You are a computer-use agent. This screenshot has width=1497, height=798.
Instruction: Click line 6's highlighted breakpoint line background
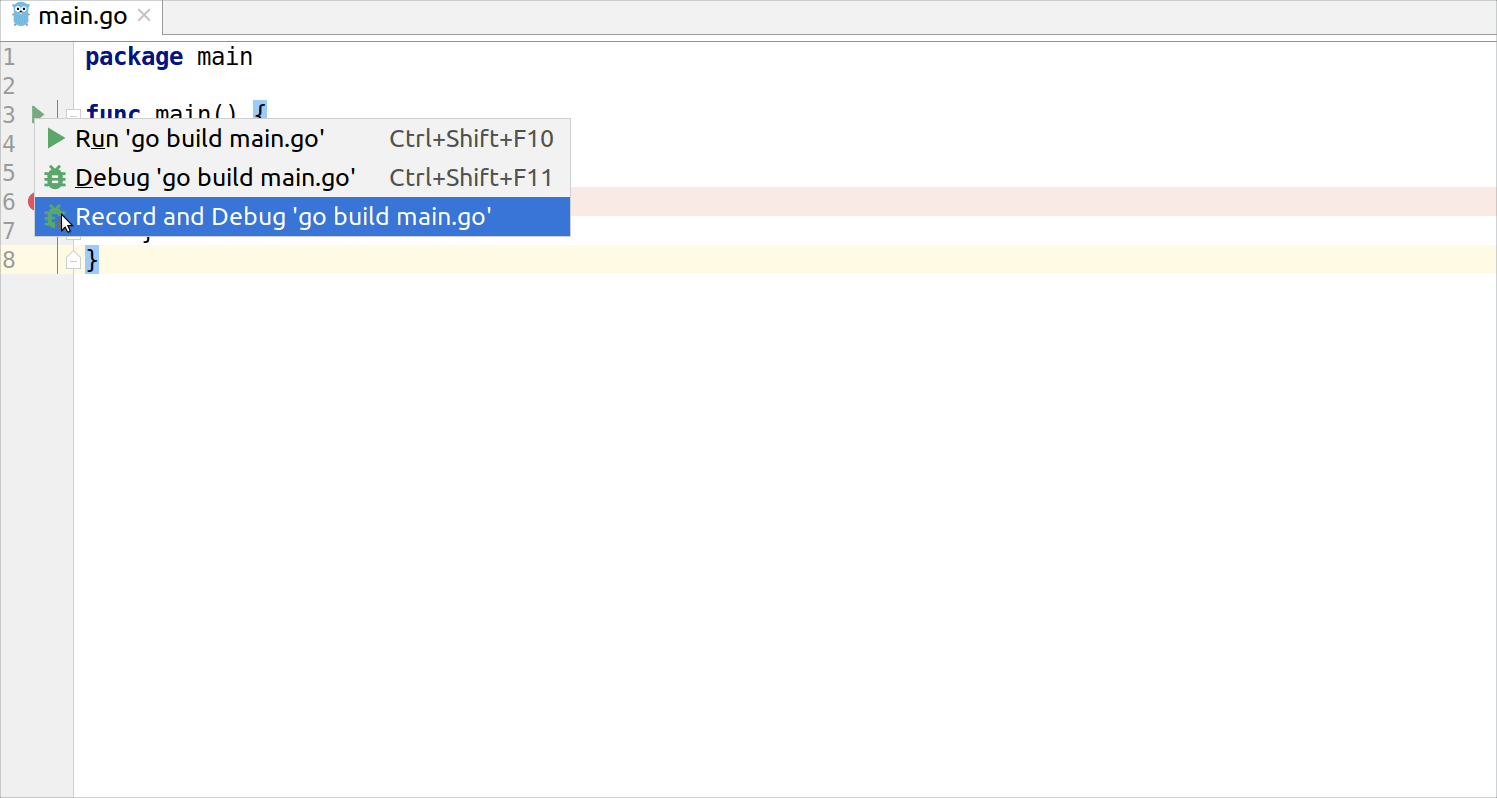click(900, 201)
